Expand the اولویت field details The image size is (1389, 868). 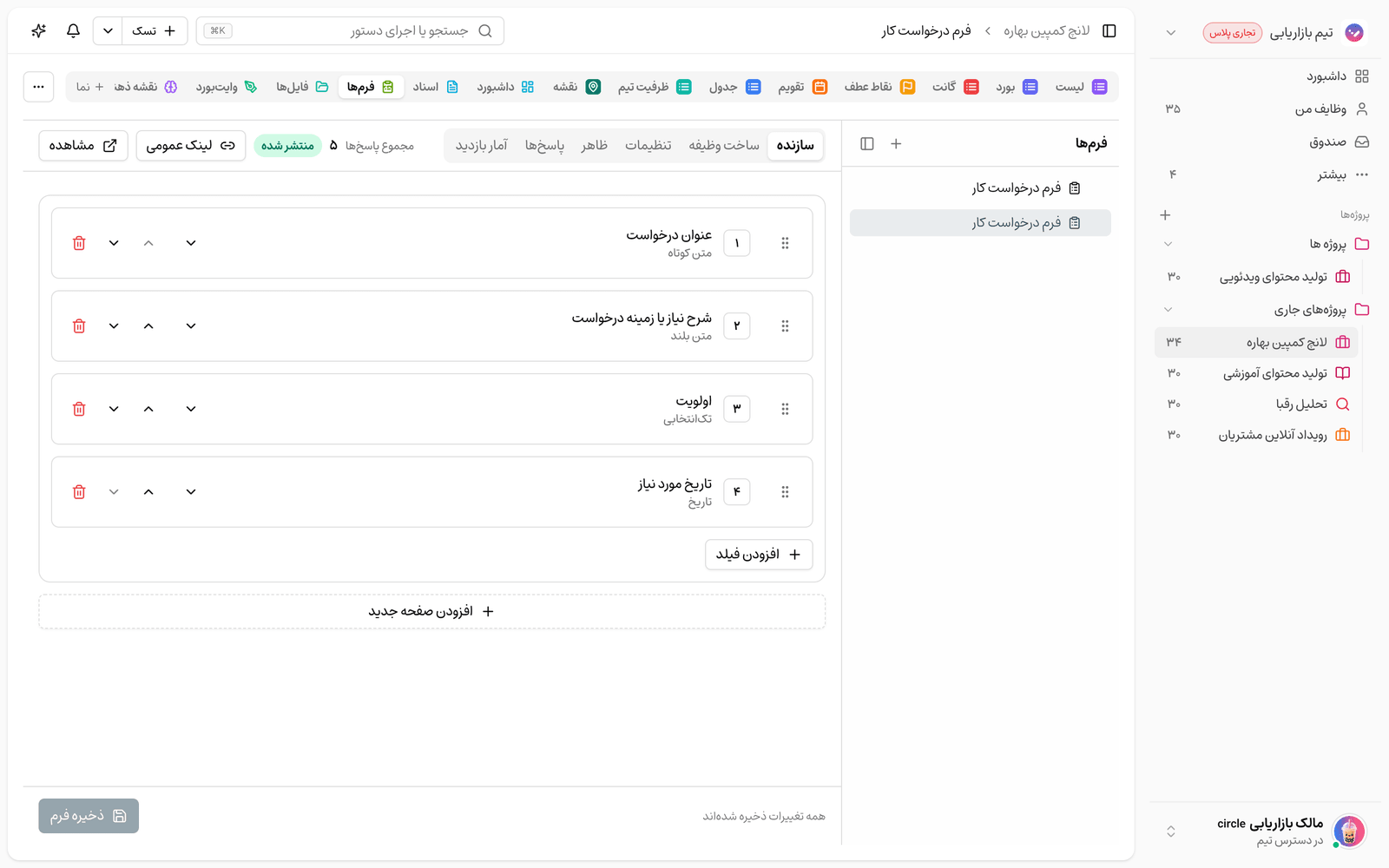pos(191,409)
